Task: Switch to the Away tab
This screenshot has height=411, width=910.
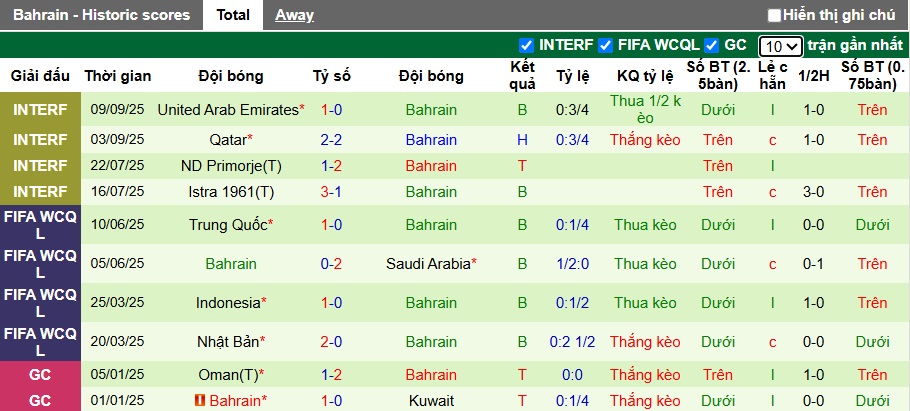Action: tap(294, 15)
